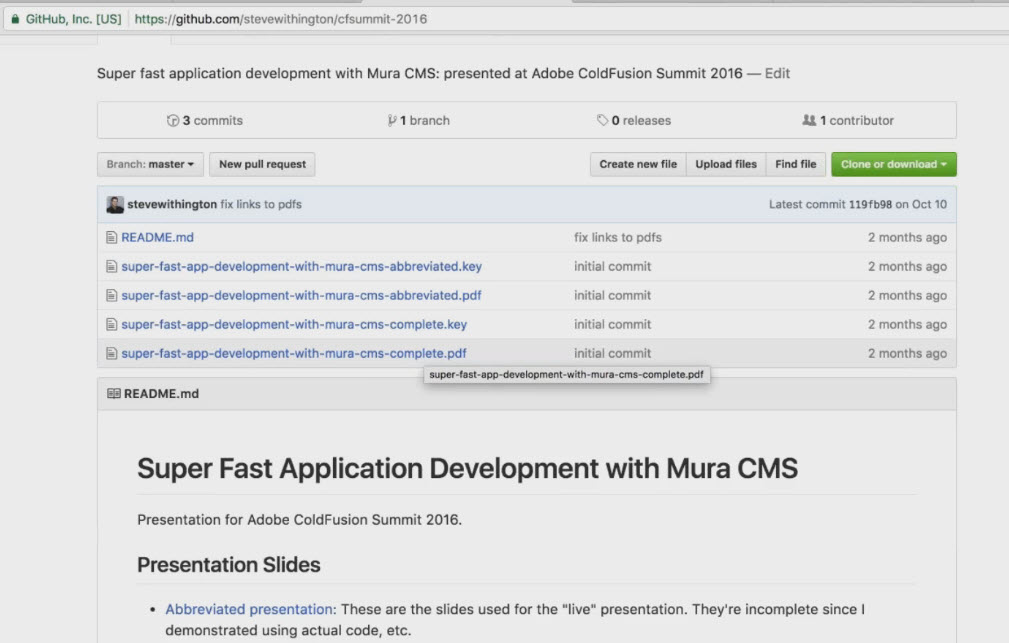Click 'GitHub, Inc. [US]' certificate label

pyautogui.click(x=73, y=19)
